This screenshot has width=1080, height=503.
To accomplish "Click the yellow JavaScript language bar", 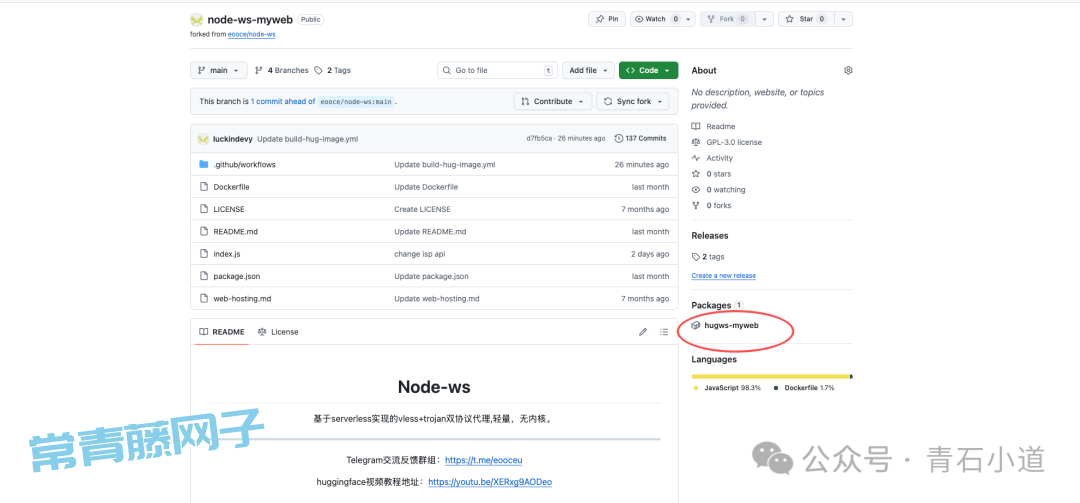I will (x=770, y=376).
